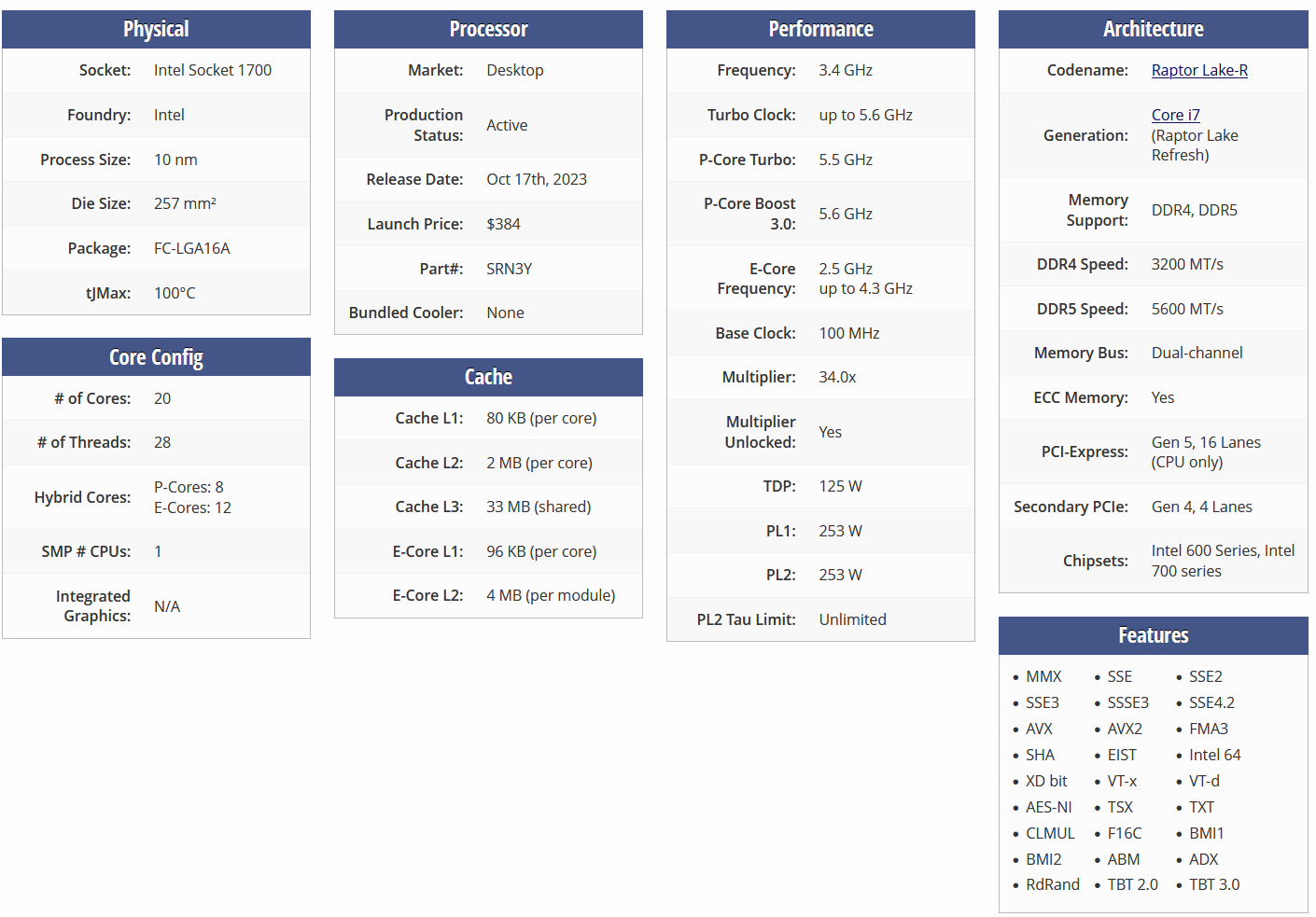
Task: Select the 'Intel 600 Series' chipsets value
Action: [x=1206, y=550]
